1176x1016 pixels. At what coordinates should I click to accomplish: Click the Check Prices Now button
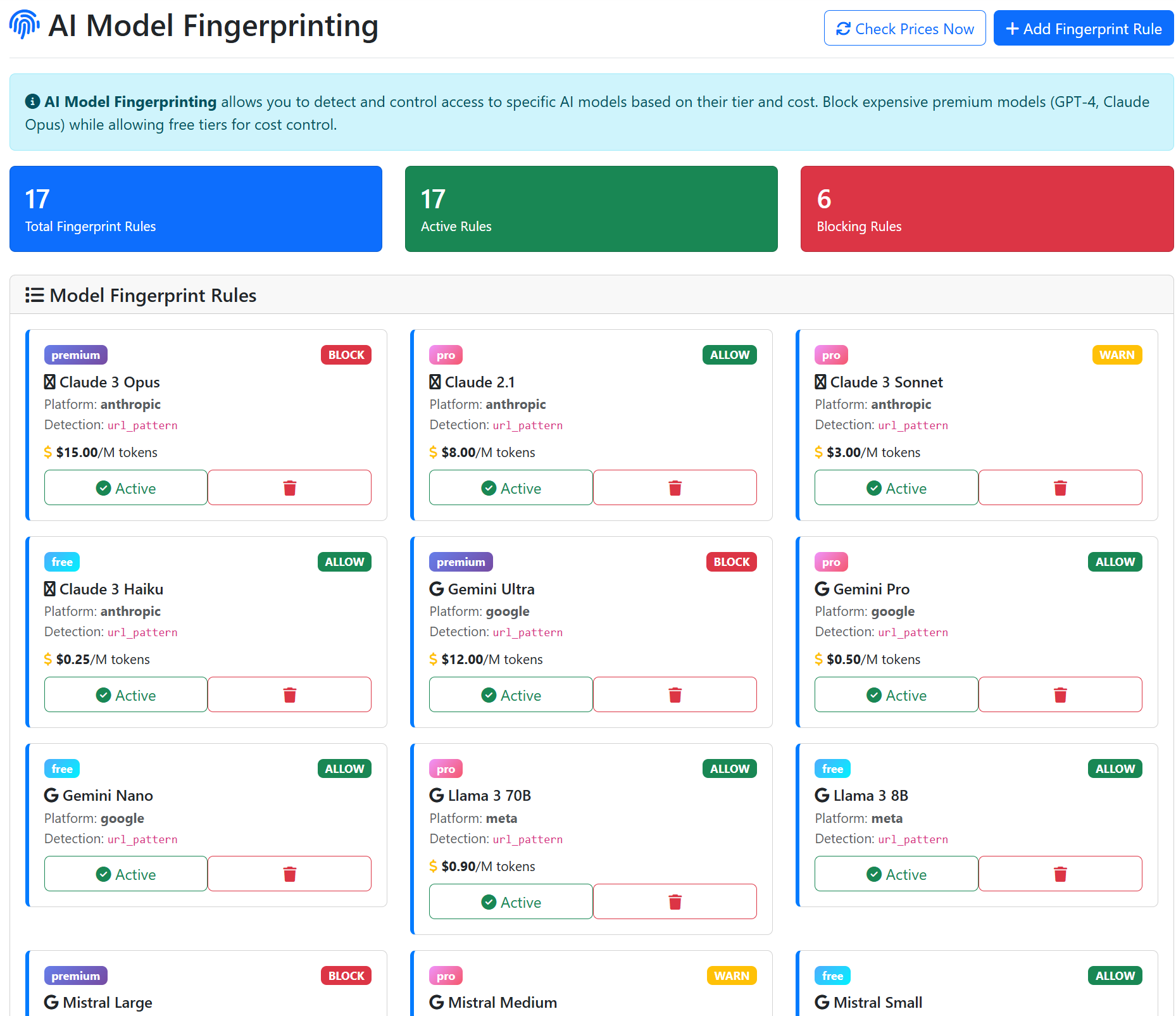(x=904, y=28)
